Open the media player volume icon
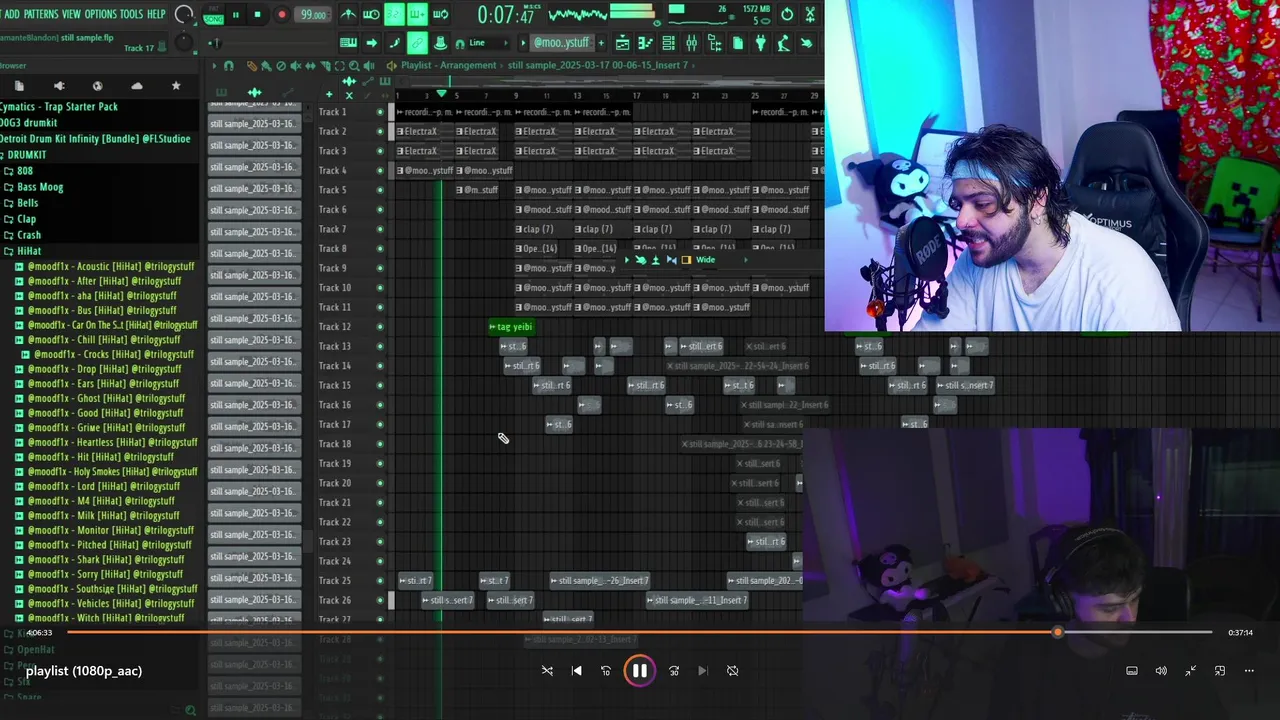The height and width of the screenshot is (720, 1280). [x=1161, y=671]
